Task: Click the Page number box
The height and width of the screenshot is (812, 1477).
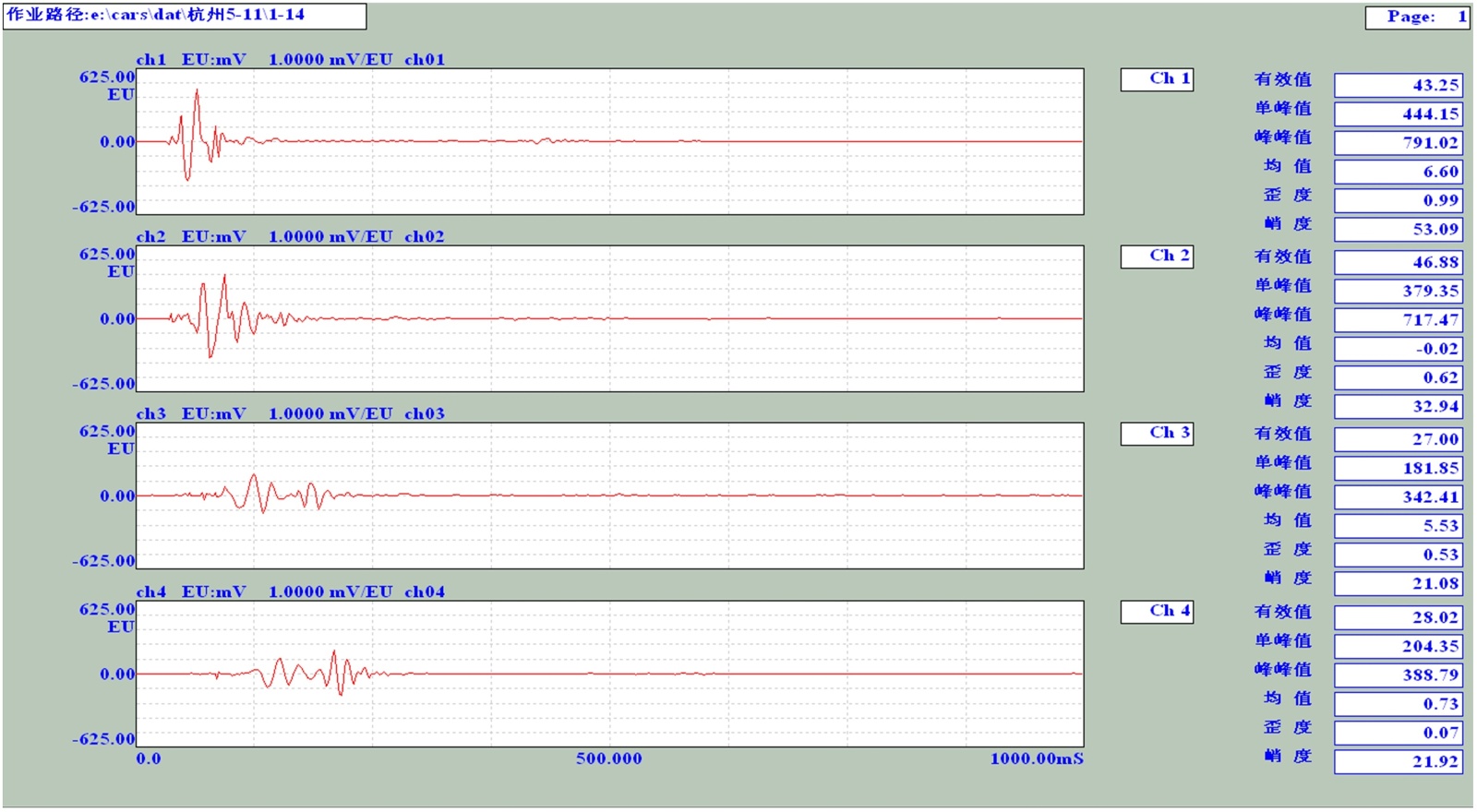Action: (1417, 17)
